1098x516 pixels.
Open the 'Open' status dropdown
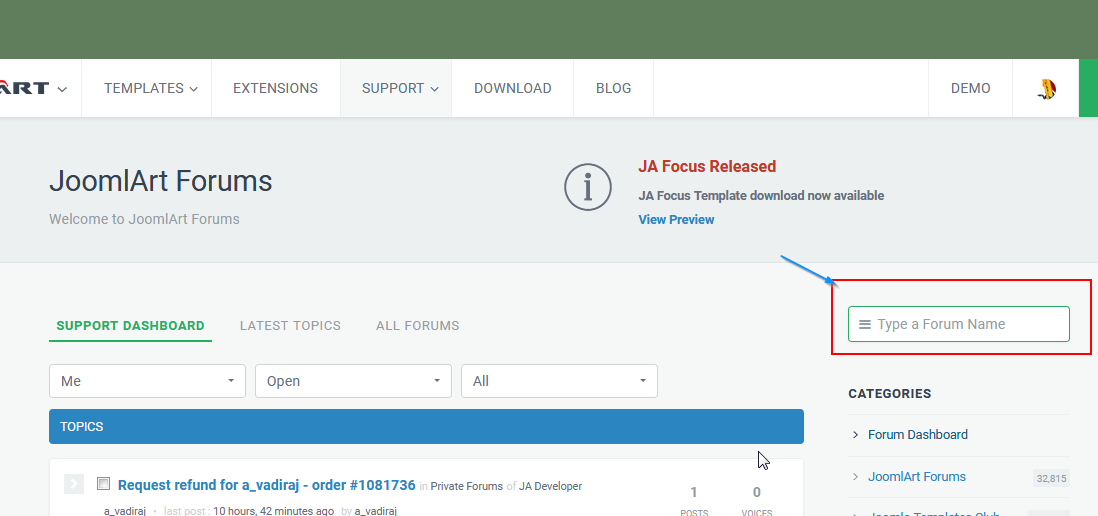pos(353,381)
